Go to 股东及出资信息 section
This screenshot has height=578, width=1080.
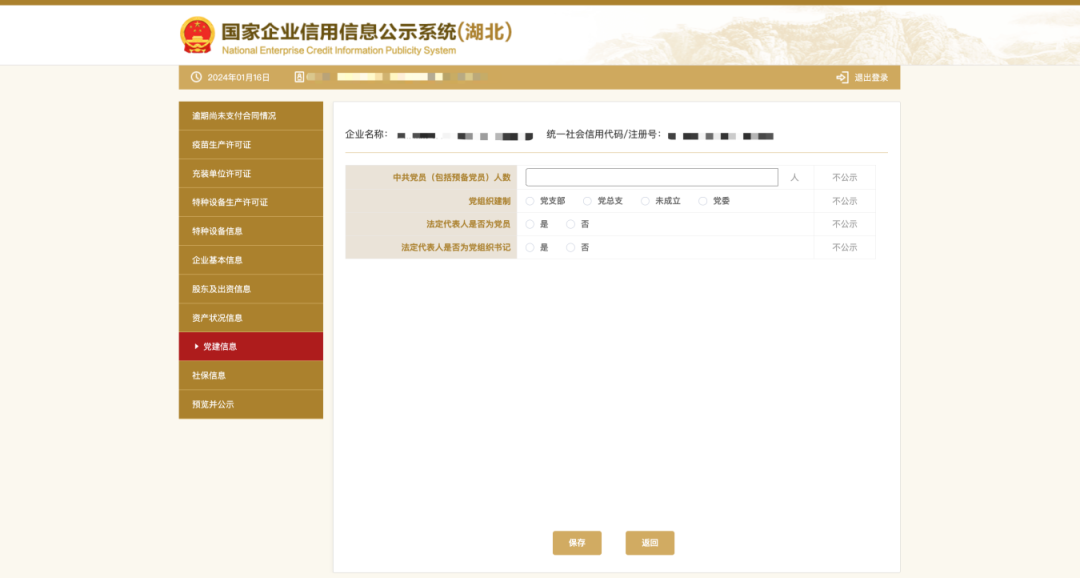click(x=250, y=289)
